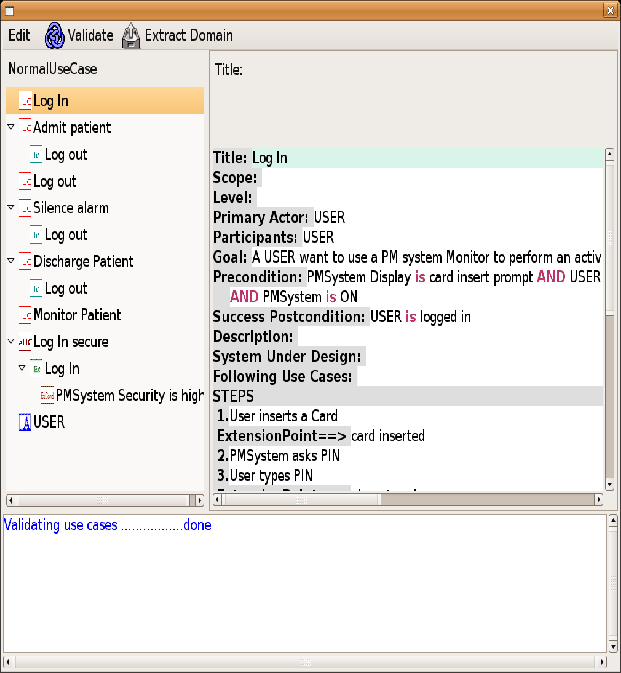Screen dimensions: 621x673
Task: Collapse the Discharge Patient tree node
Action: coord(11,261)
